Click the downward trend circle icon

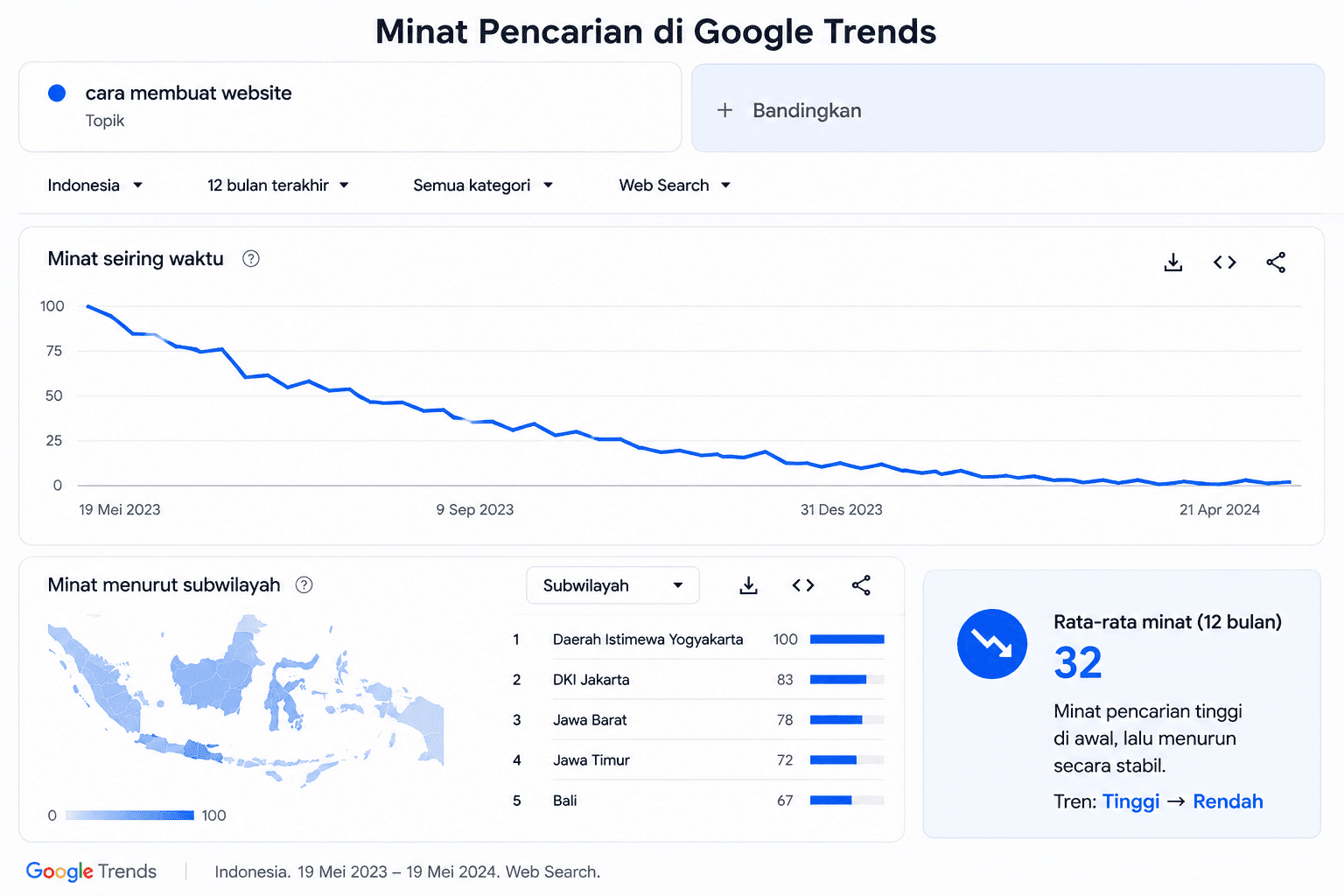992,644
